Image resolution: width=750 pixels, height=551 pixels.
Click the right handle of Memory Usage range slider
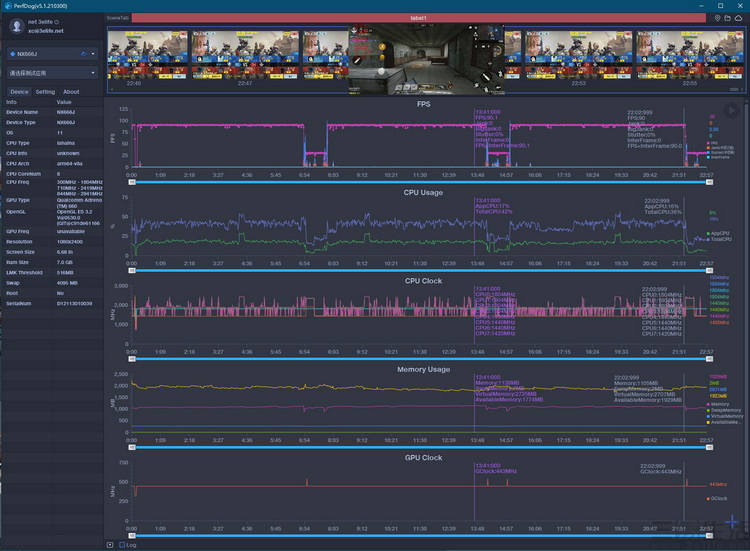point(709,447)
